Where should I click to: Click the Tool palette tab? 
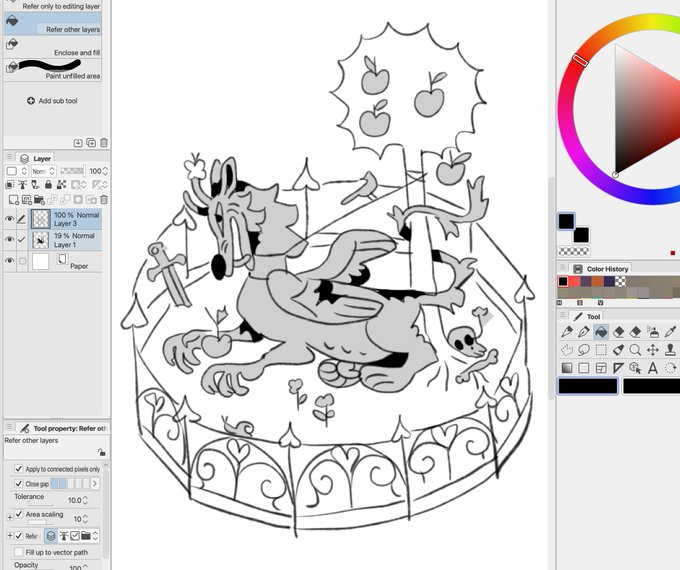tap(586, 317)
